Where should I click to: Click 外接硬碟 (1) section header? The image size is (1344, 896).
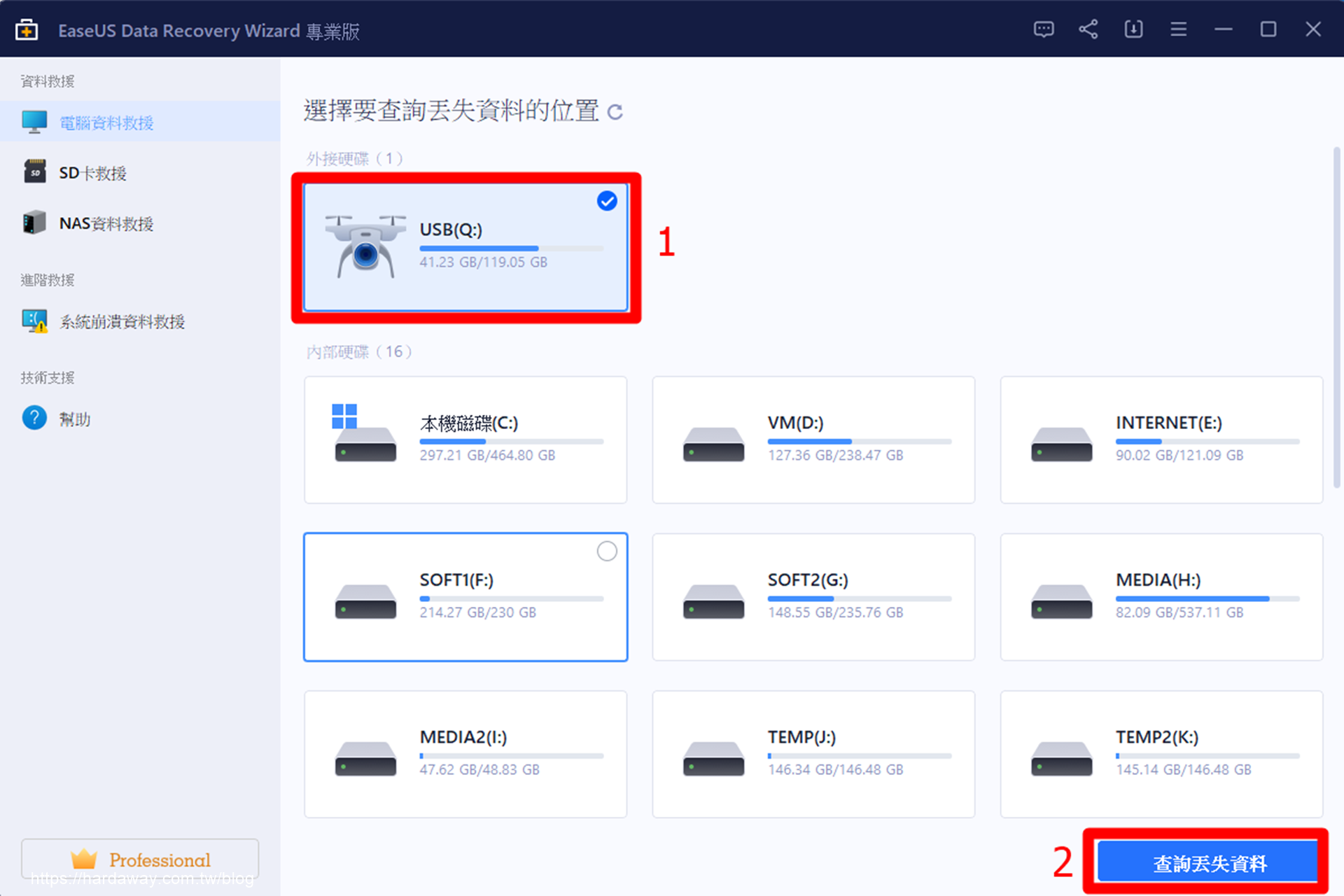(x=355, y=159)
